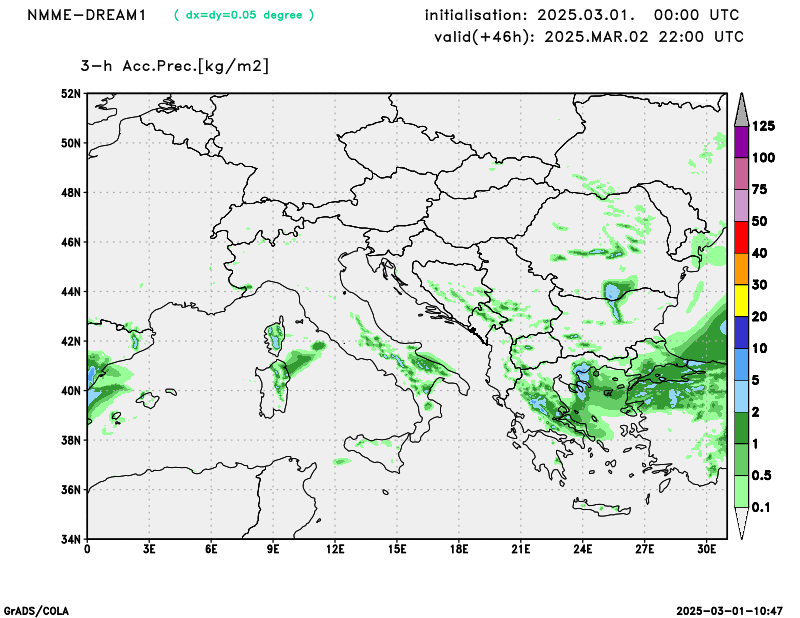
Task: Click the valid(+46h) time text
Action: click(589, 37)
